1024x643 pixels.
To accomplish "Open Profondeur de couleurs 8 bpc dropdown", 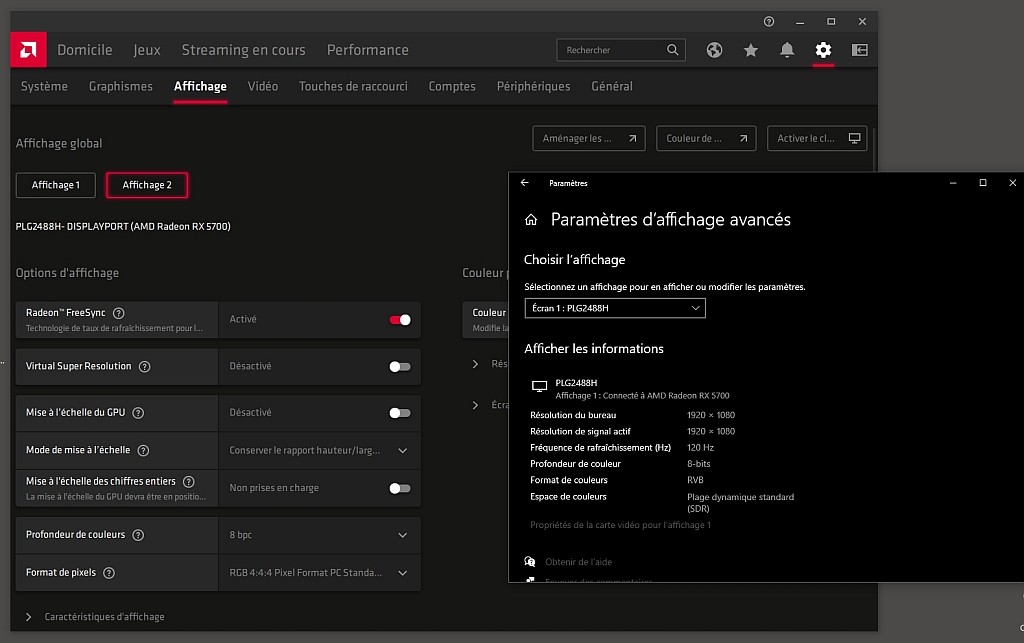I will click(x=320, y=535).
